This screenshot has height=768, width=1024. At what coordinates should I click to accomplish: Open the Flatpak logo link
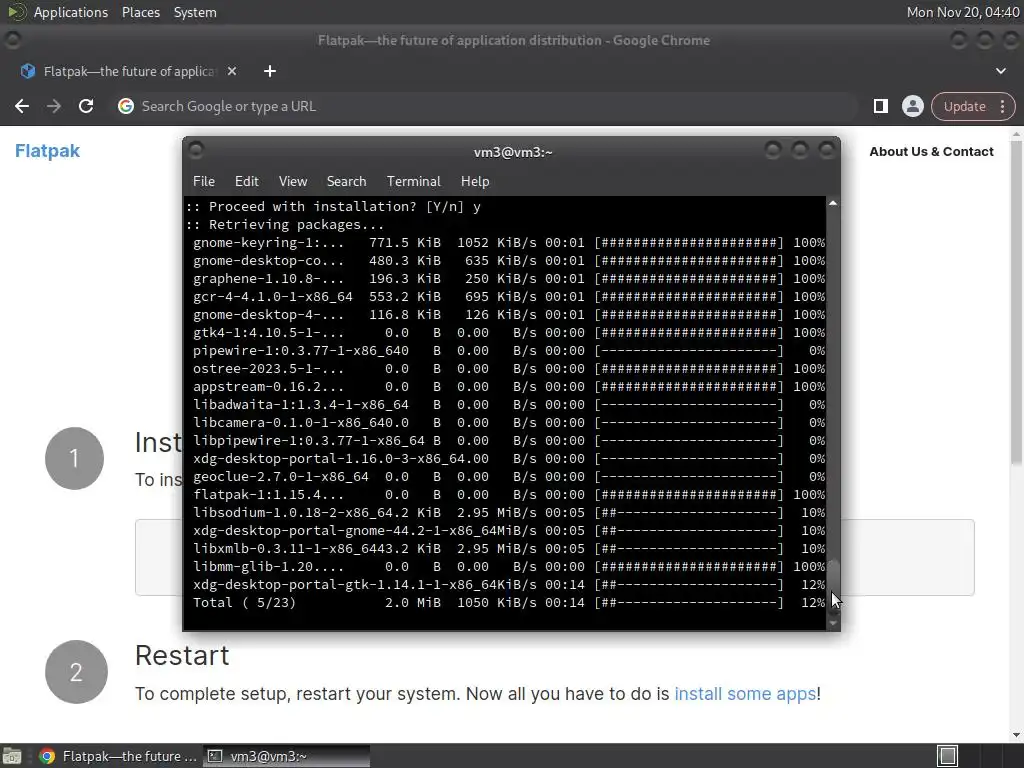click(47, 151)
